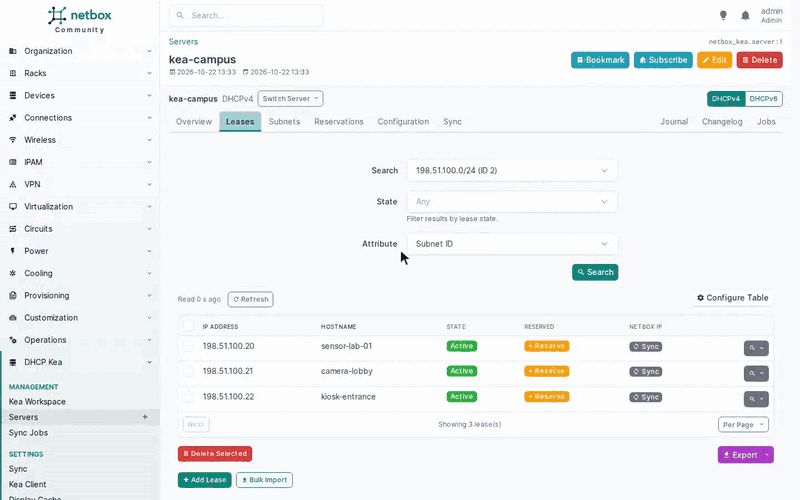Open Kea Workspace in sidebar
This screenshot has width=800, height=500.
tap(37, 402)
